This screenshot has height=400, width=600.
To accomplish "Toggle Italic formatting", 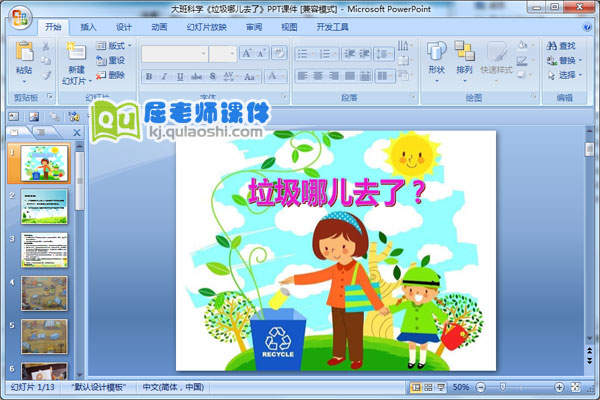I will coord(164,77).
